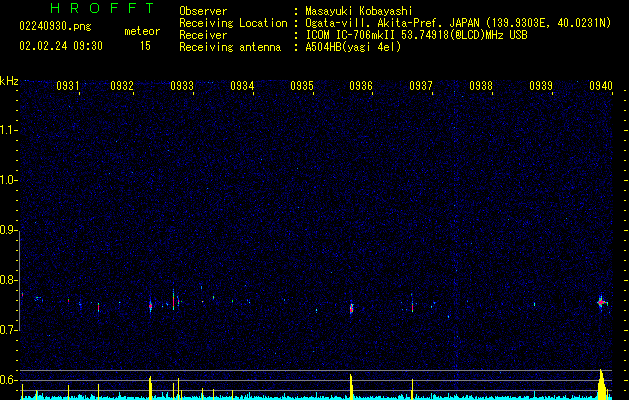Image resolution: width=629 pixels, height=400 pixels.
Task: Click the date stamp 02.02.24 09:30
Action: point(61,46)
